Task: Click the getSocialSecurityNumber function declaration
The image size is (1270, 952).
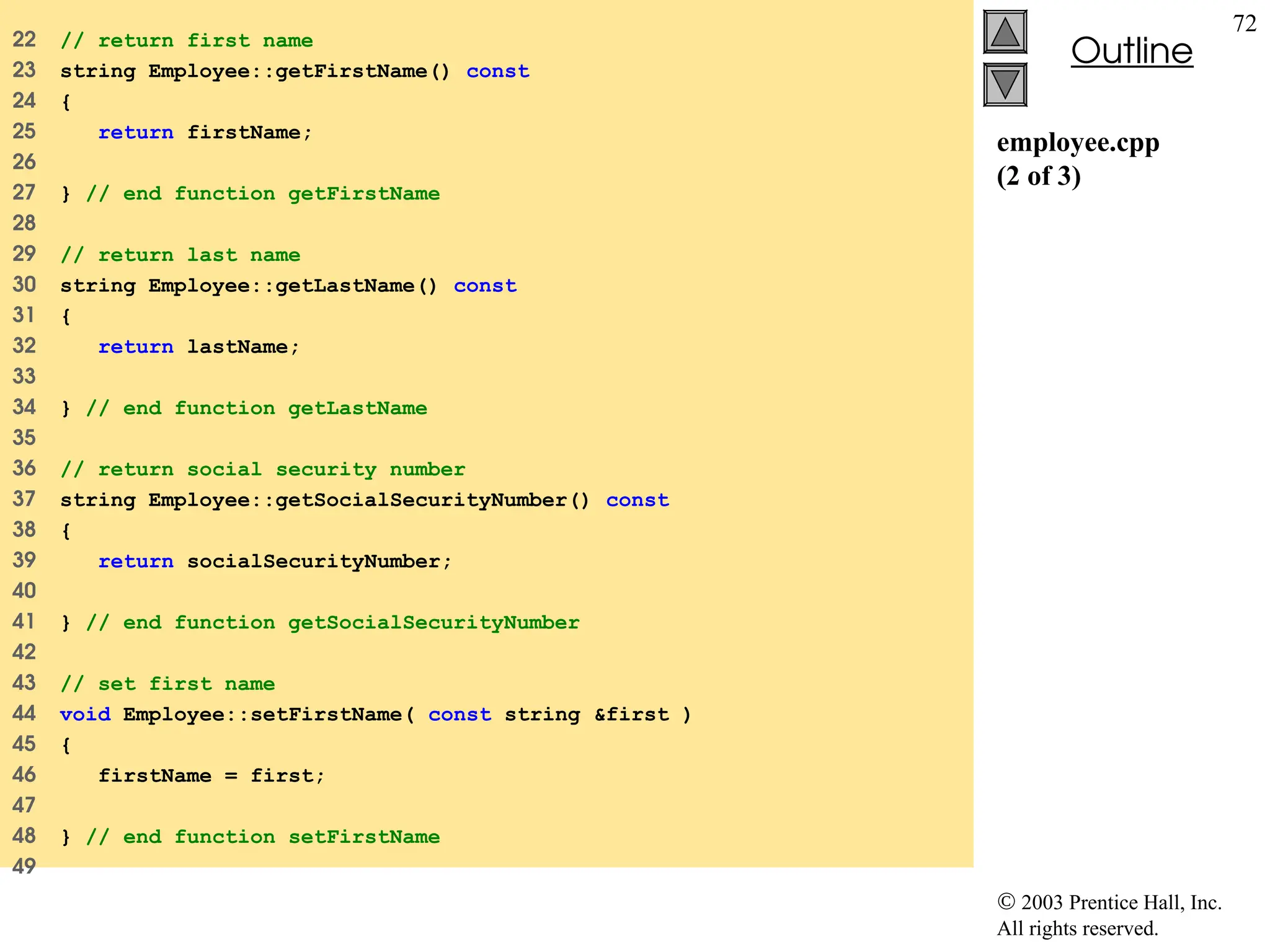Action: tap(365, 500)
